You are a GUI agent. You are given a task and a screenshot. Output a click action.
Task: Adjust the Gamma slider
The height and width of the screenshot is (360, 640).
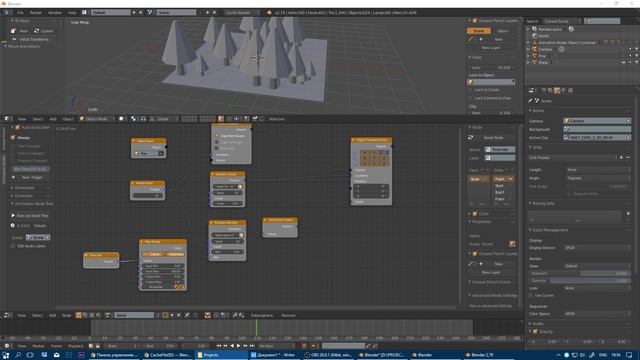(x=580, y=281)
